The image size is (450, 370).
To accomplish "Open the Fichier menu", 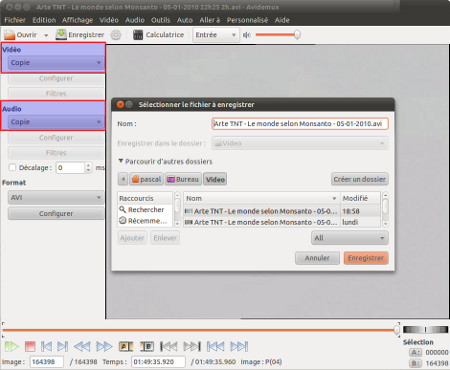I will click(x=15, y=20).
